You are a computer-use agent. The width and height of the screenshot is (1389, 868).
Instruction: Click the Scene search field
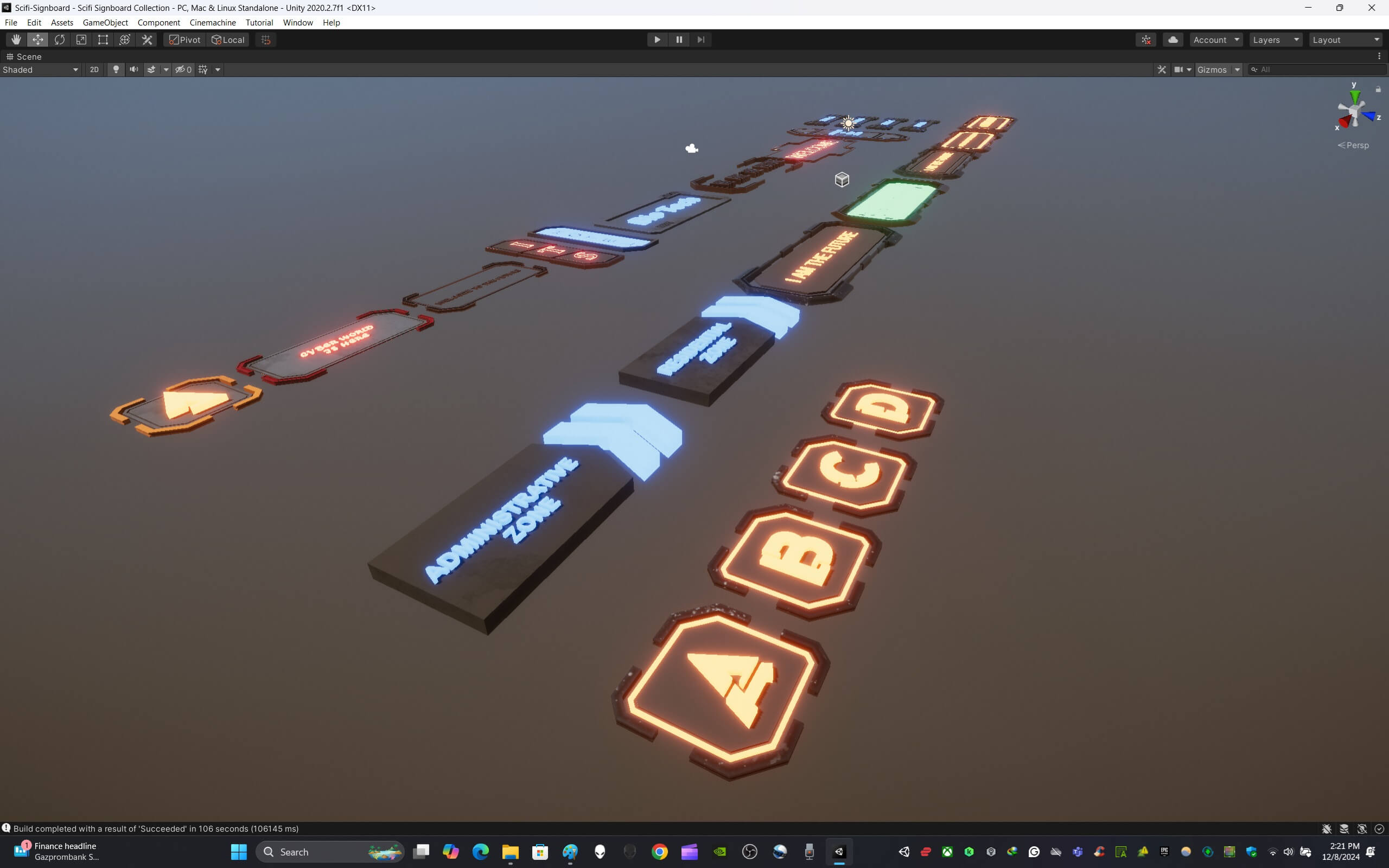point(1317,69)
